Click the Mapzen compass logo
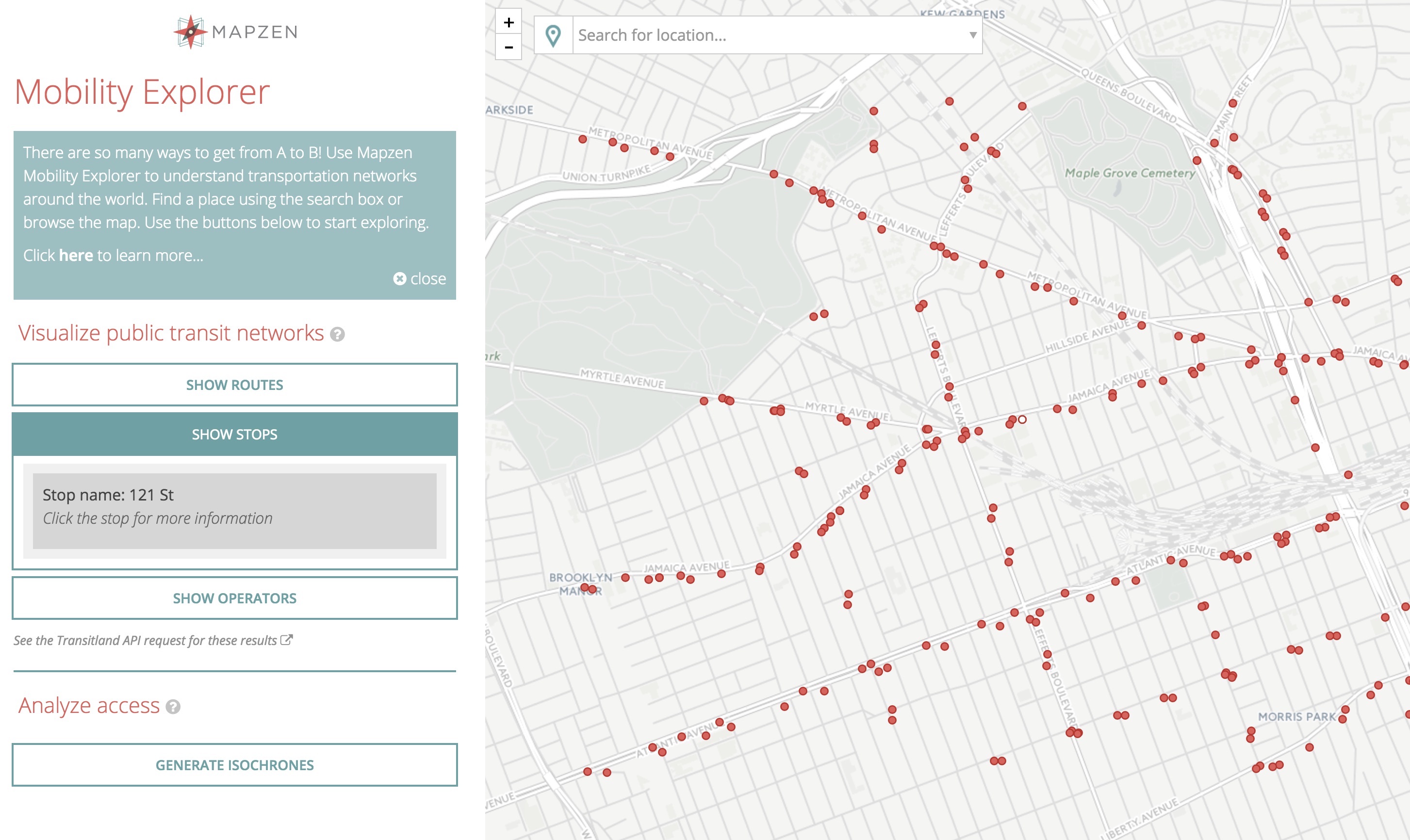 coord(190,32)
